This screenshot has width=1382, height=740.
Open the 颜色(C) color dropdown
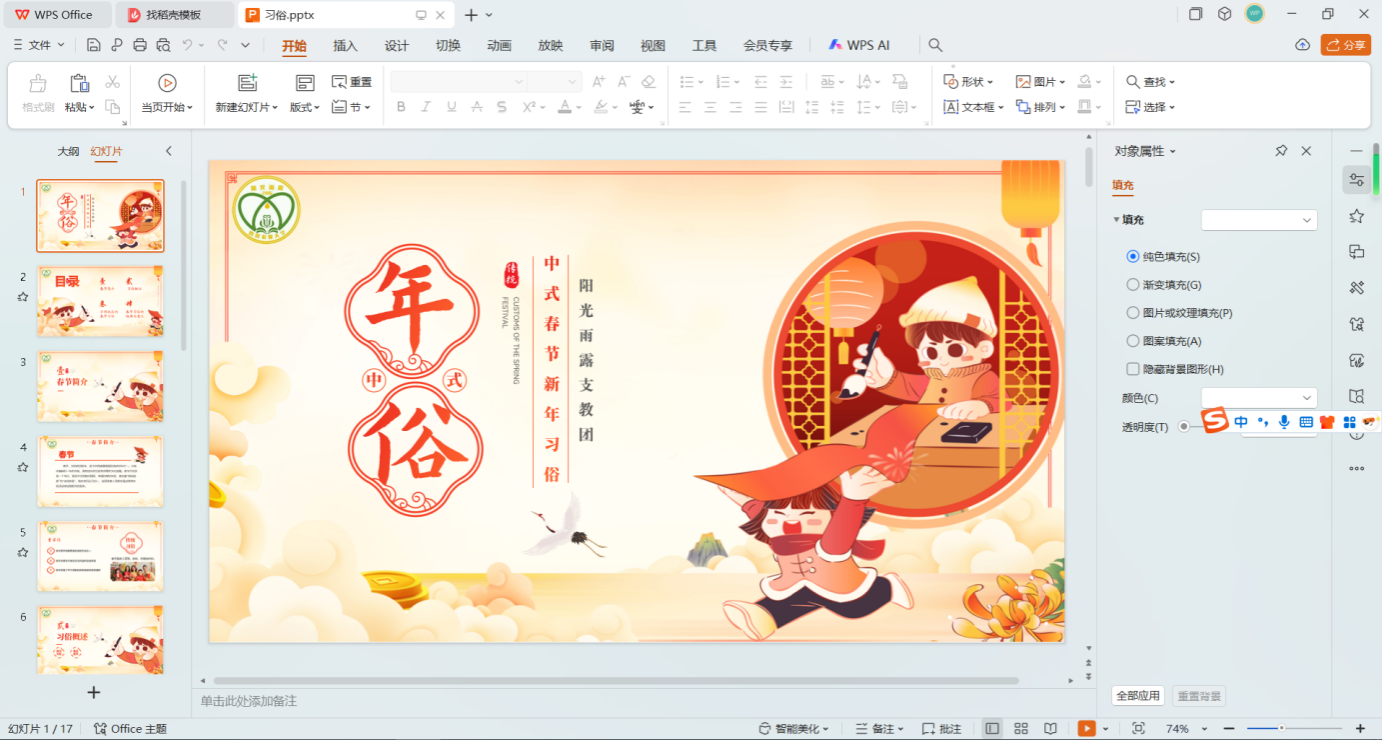pos(1259,398)
